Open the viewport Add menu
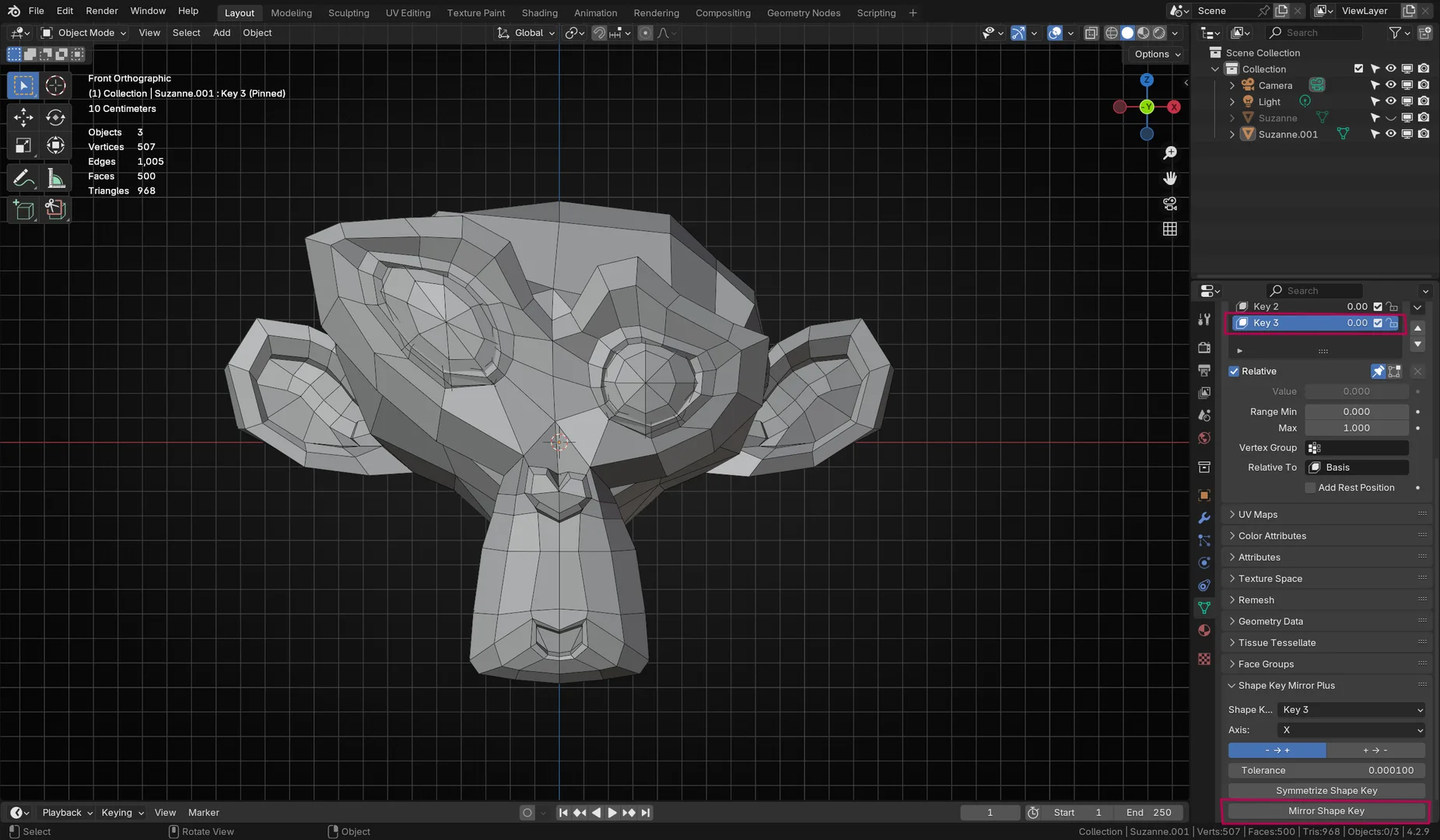This screenshot has height=840, width=1440. [222, 33]
